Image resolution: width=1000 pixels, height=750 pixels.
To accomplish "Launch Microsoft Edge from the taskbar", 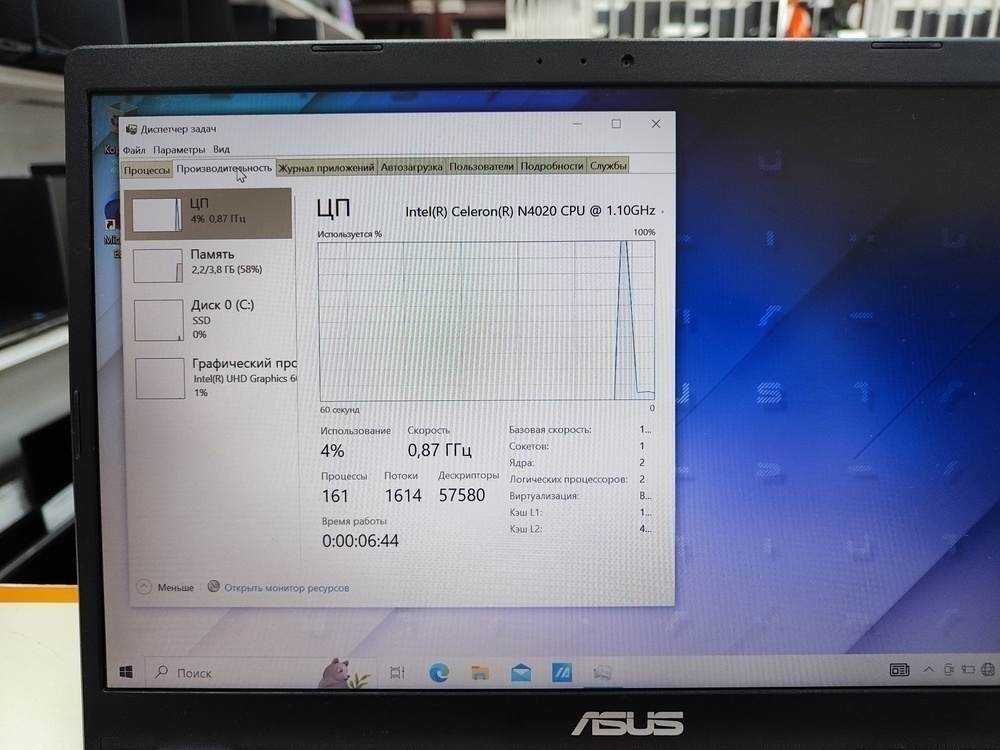I will (x=436, y=673).
